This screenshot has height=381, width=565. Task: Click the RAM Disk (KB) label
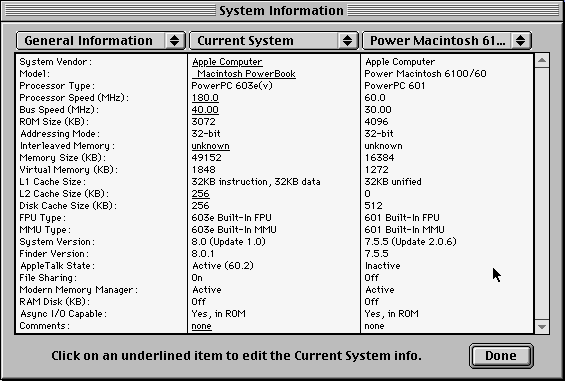54,302
